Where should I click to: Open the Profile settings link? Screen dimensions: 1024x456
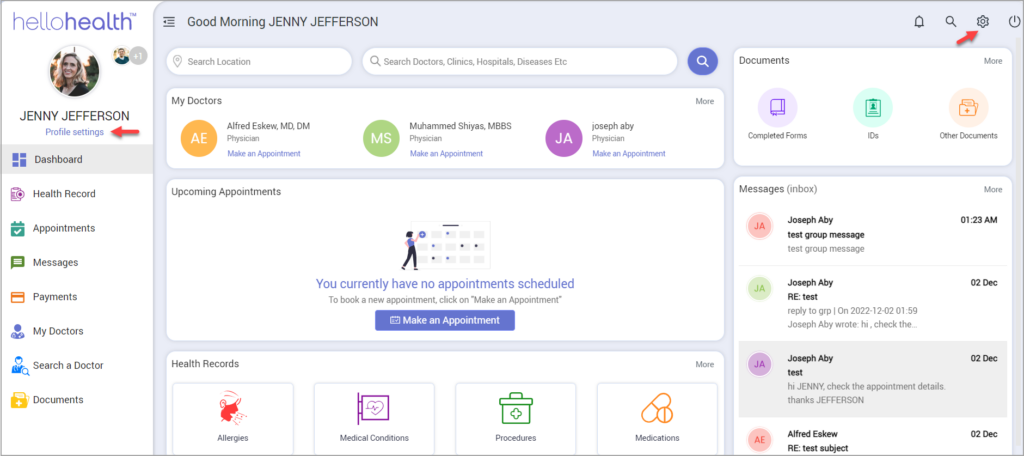[74, 132]
